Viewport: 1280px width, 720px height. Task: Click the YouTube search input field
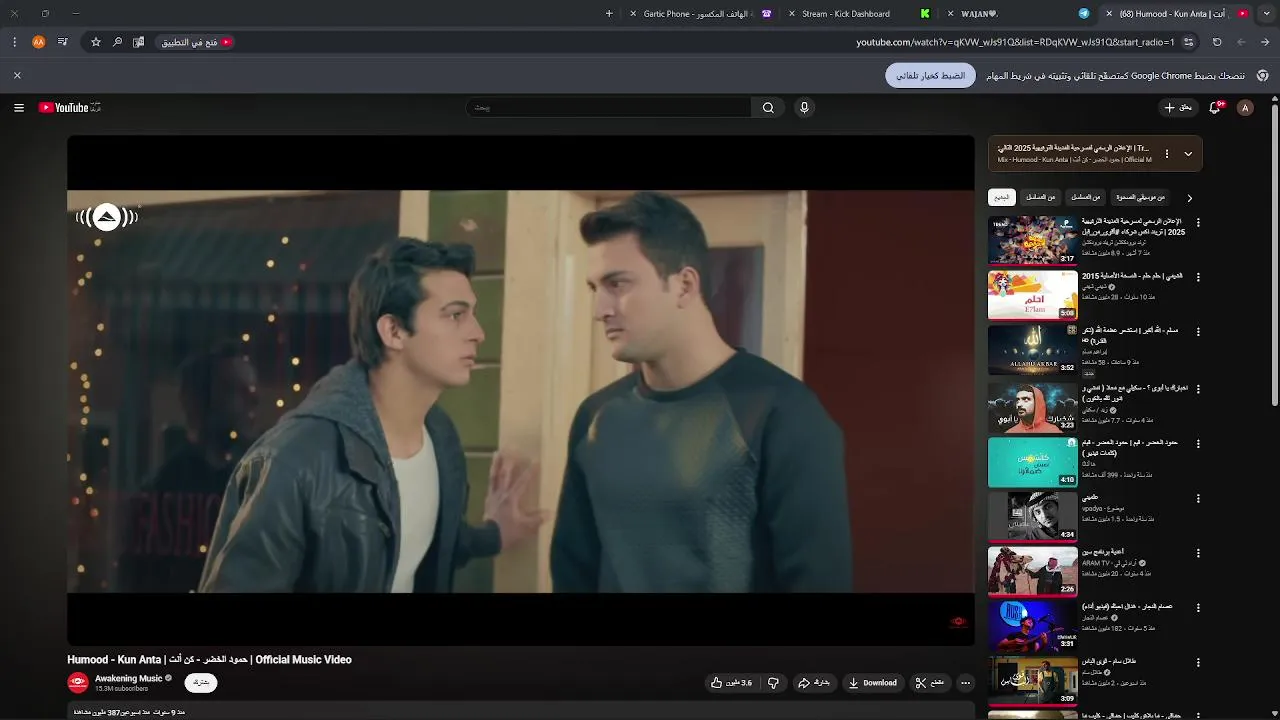point(608,108)
